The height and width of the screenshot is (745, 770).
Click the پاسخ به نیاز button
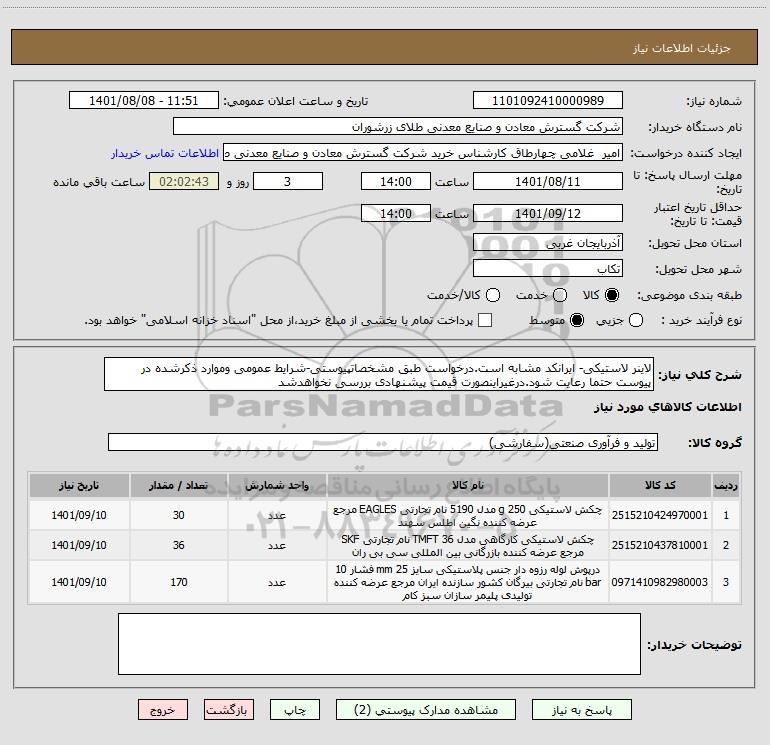[x=582, y=710]
